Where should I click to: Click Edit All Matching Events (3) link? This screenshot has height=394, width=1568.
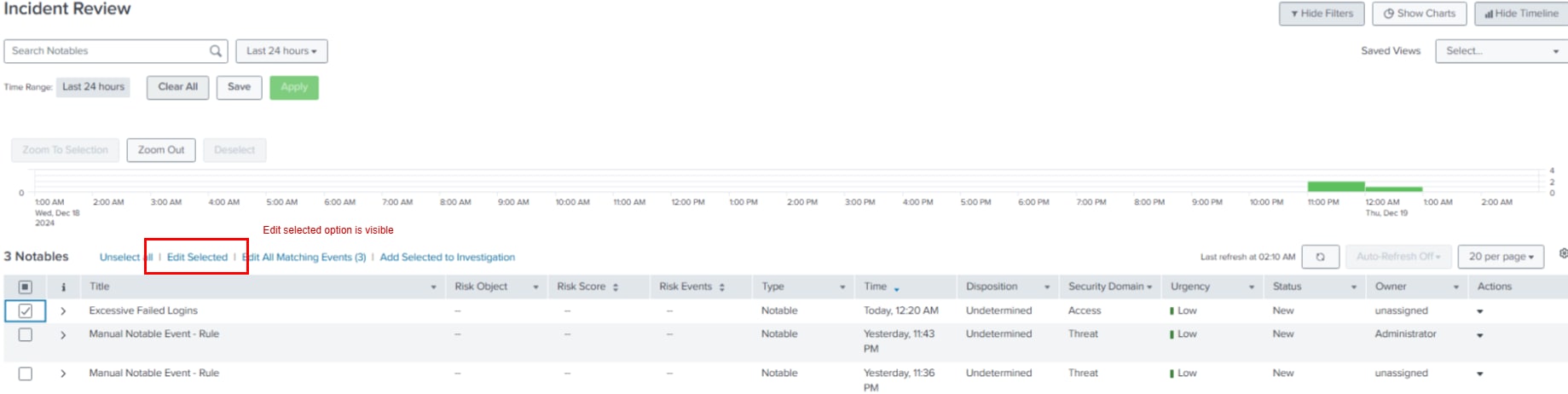(x=304, y=258)
